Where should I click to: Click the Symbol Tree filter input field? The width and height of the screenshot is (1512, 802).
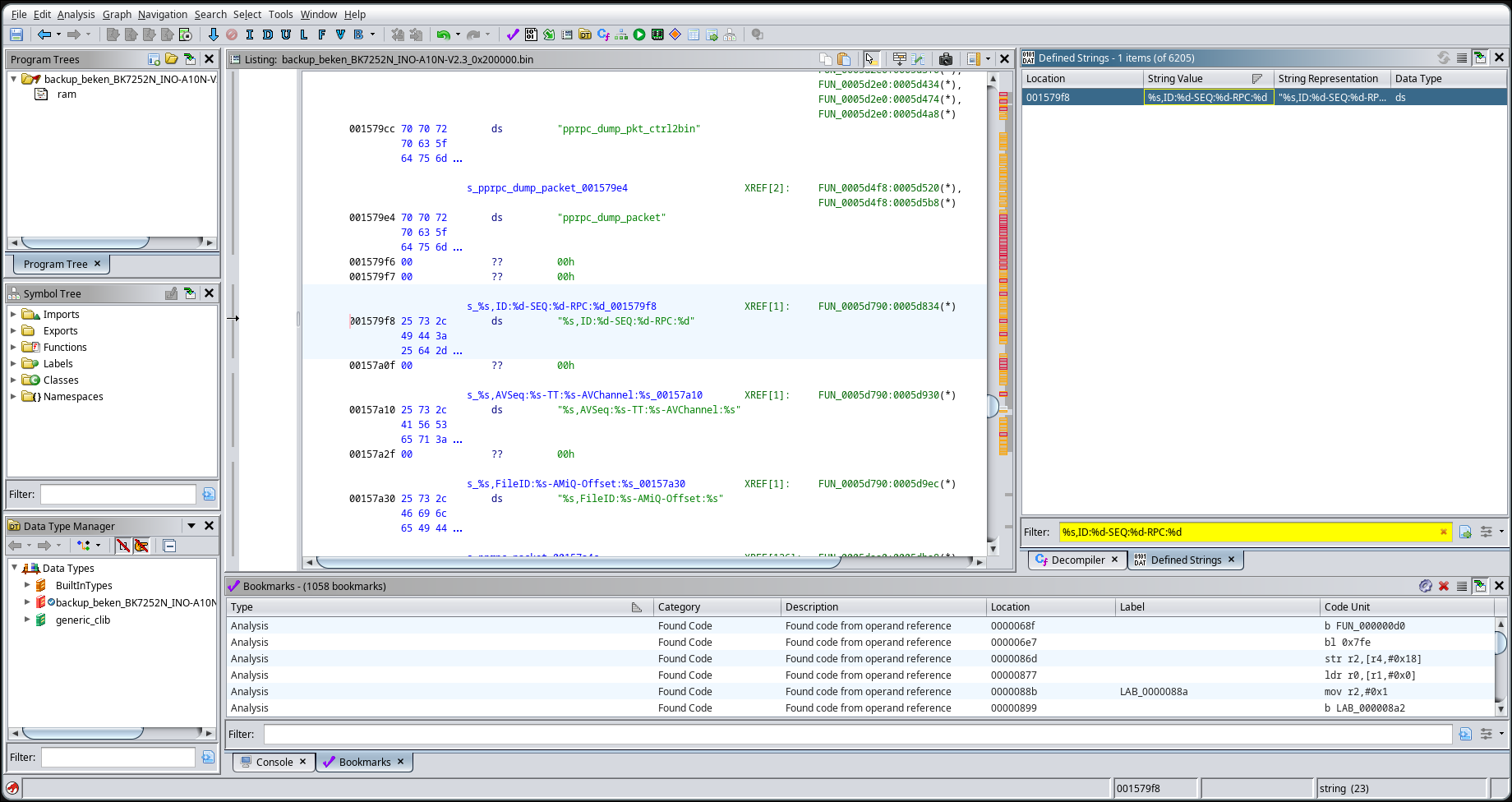(x=118, y=494)
